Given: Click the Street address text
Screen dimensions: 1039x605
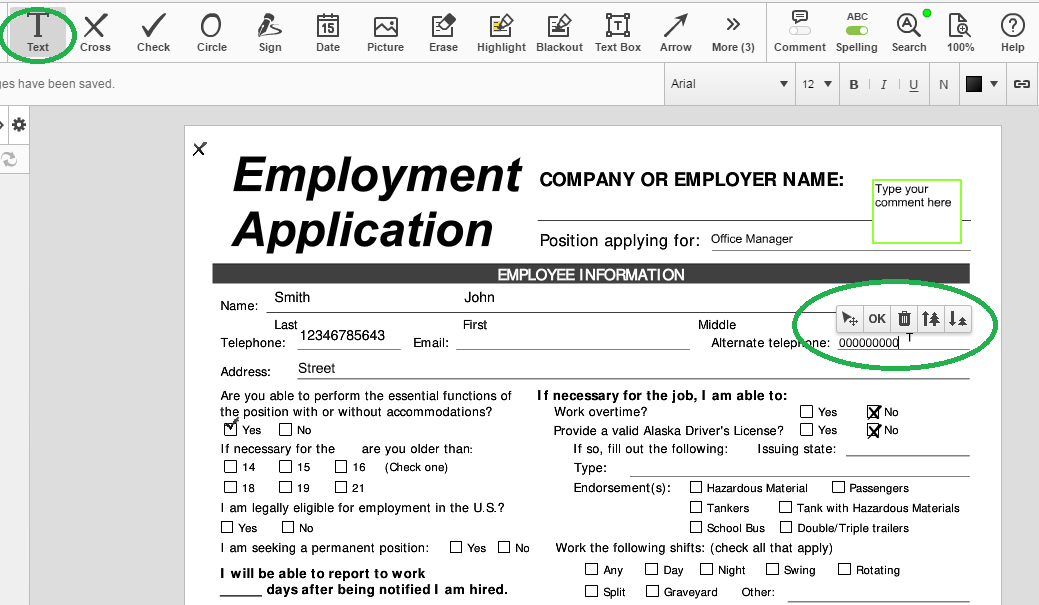Looking at the screenshot, I should [x=316, y=368].
